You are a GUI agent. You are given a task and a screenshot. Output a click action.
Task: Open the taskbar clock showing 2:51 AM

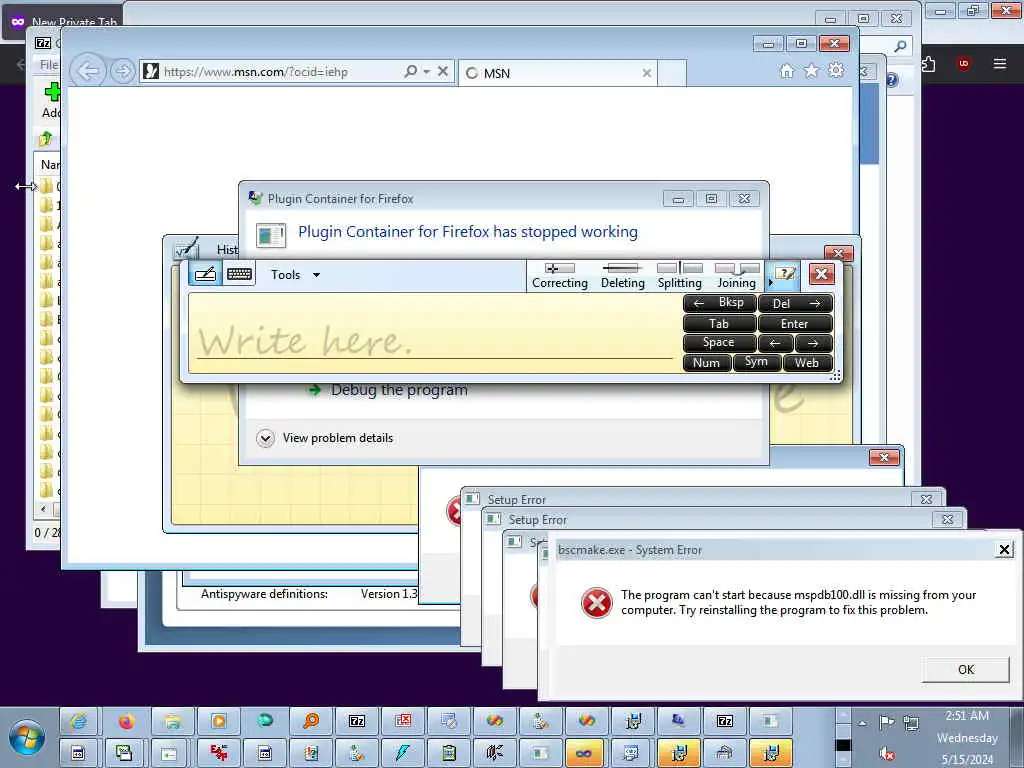click(967, 737)
